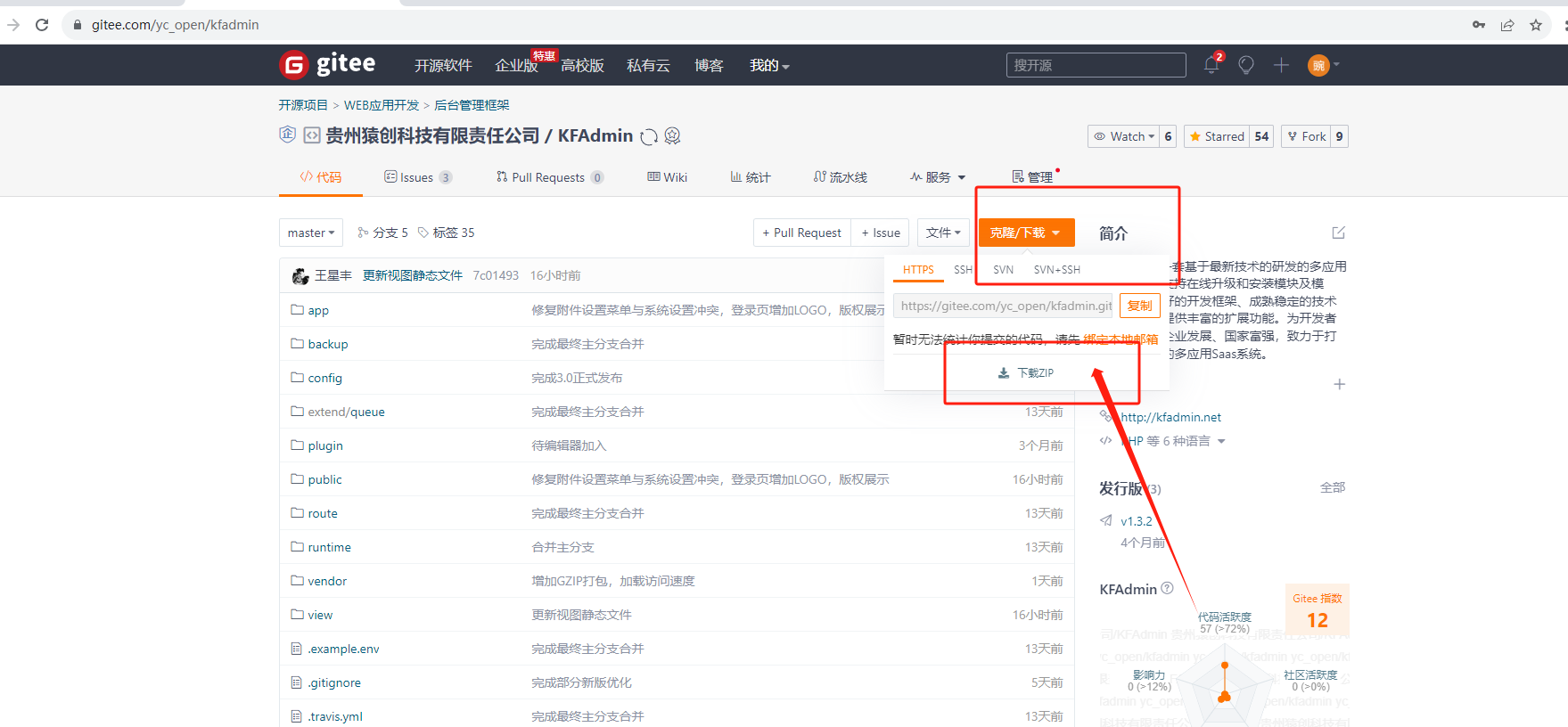
Task: Click the site lock icon in address bar
Action: click(78, 25)
